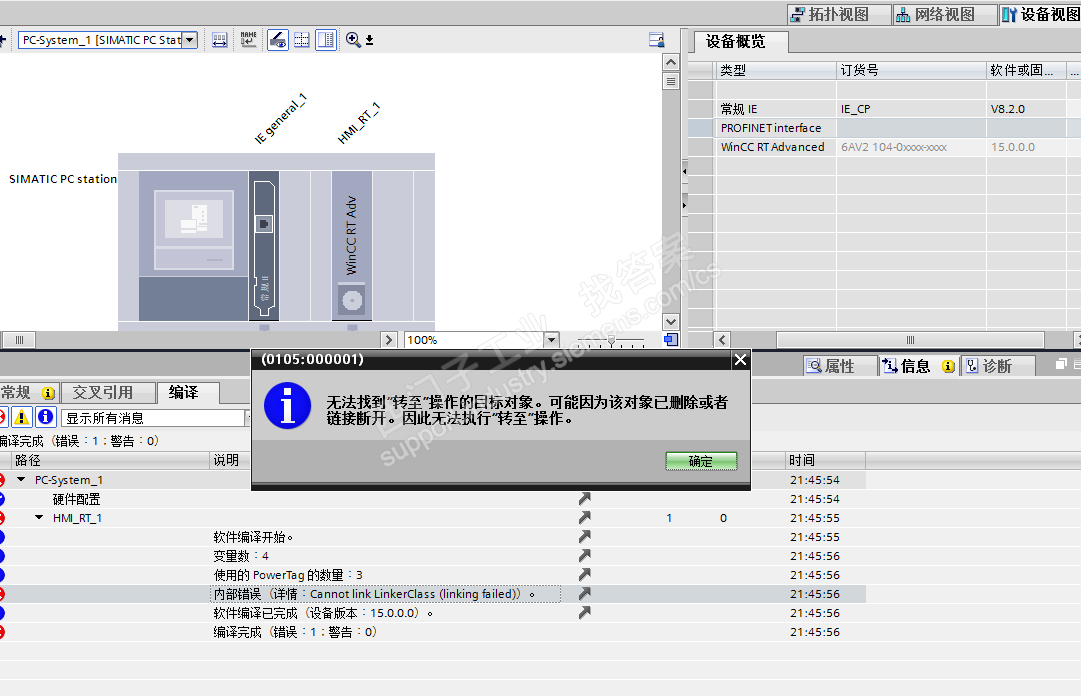Image resolution: width=1081 pixels, height=696 pixels.
Task: Select the 常规 IE row in overview
Action: [885, 109]
